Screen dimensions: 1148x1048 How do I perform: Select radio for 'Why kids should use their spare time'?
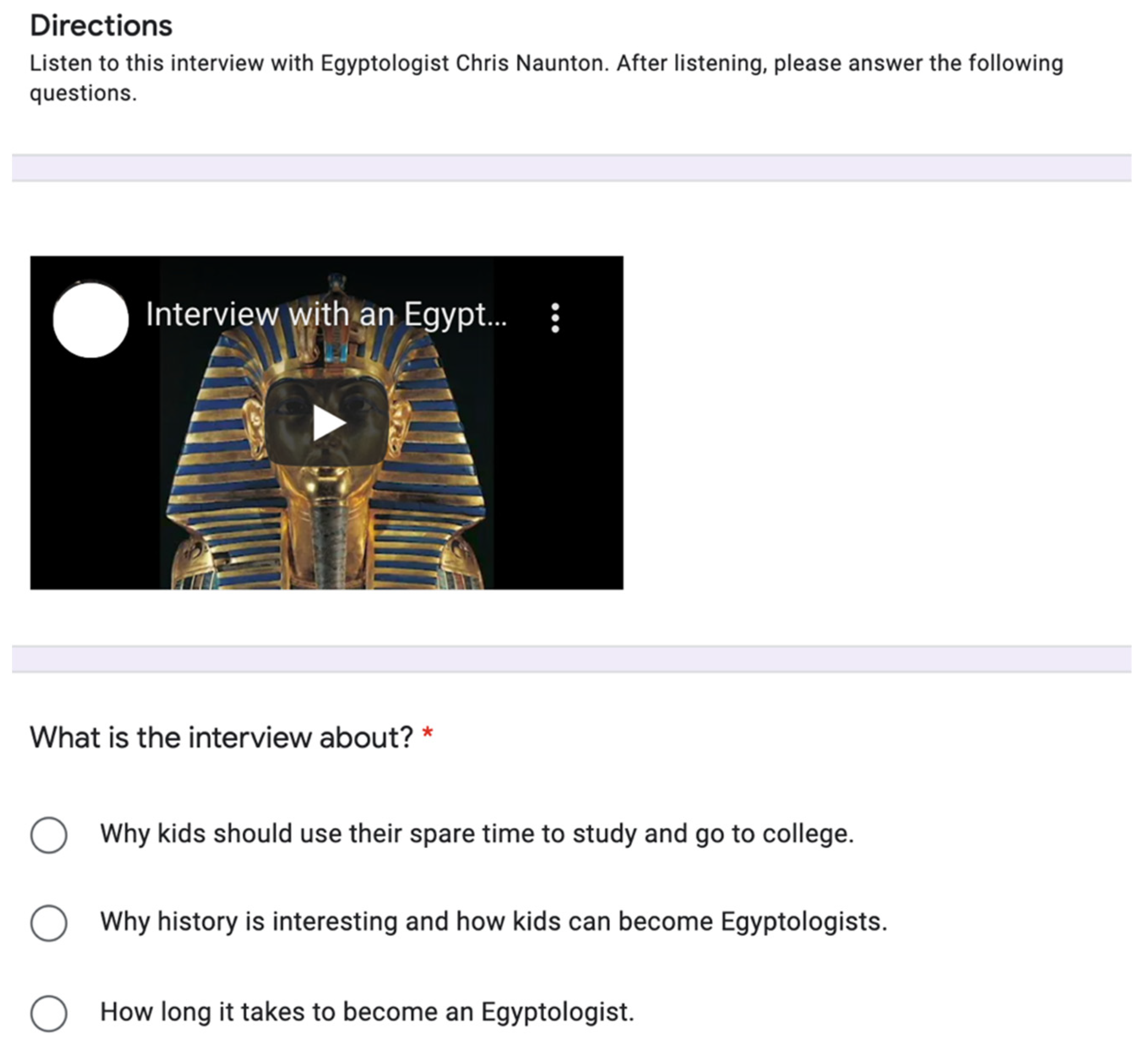[49, 835]
